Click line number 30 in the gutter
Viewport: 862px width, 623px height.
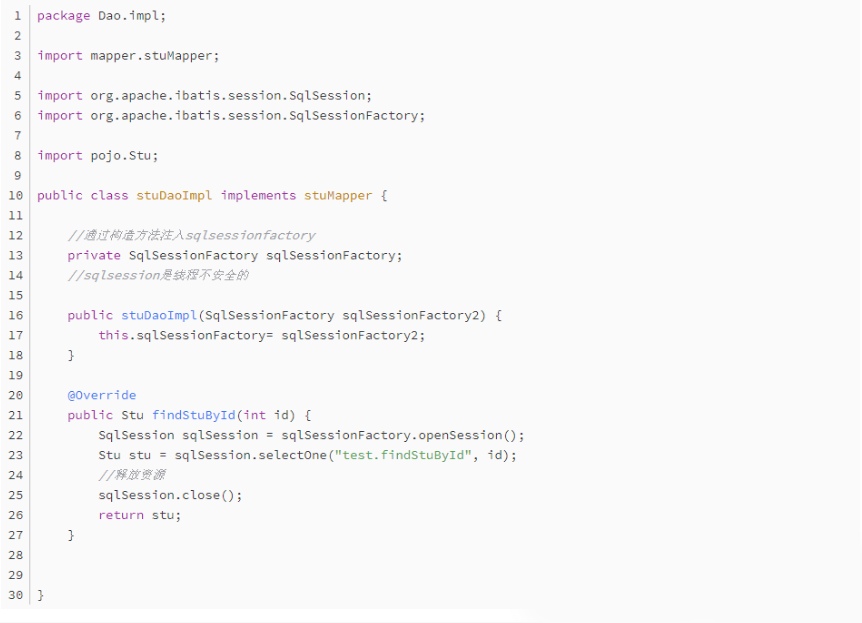[14, 595]
